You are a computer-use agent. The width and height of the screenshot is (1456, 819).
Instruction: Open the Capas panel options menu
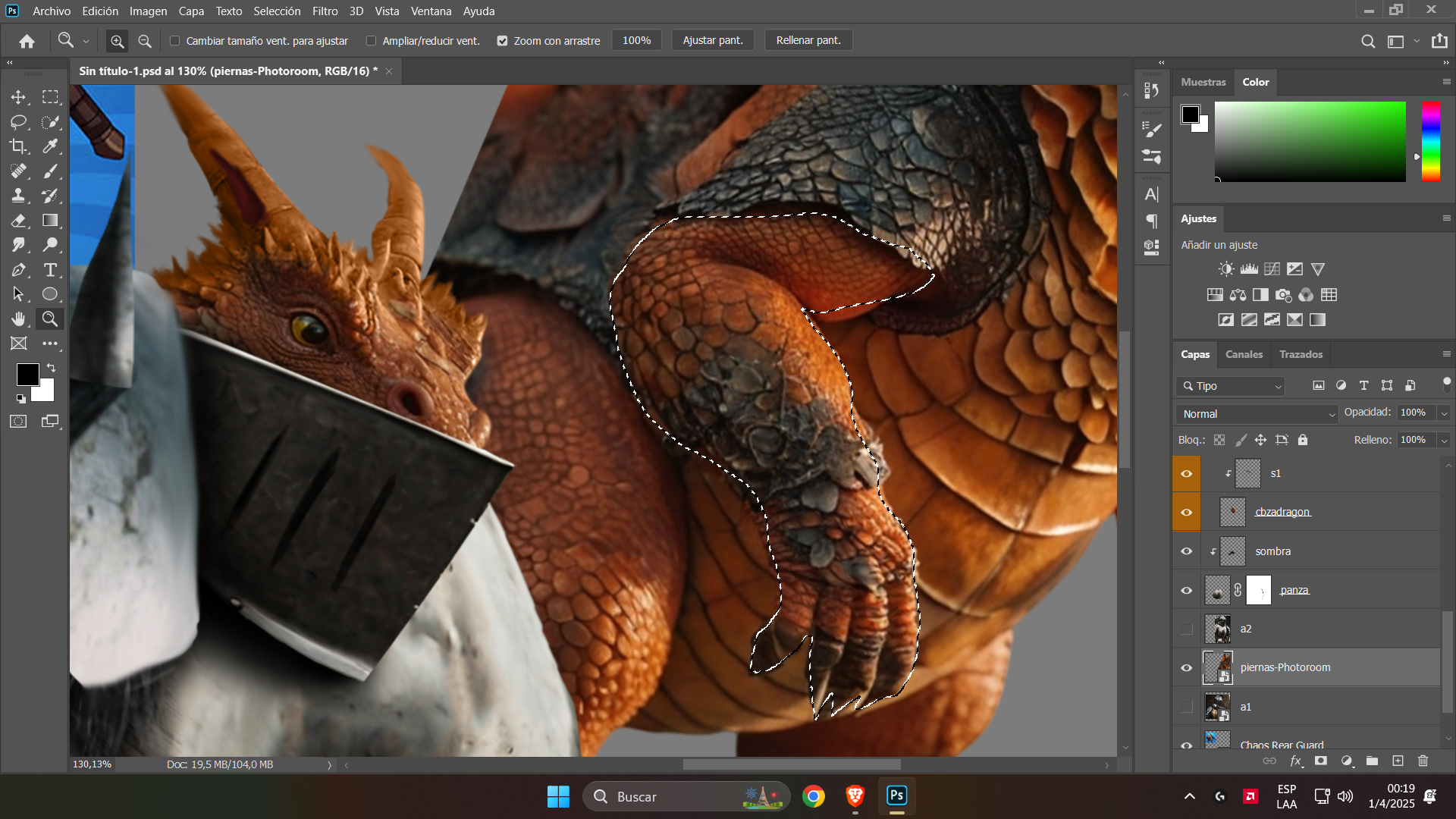[x=1446, y=354]
